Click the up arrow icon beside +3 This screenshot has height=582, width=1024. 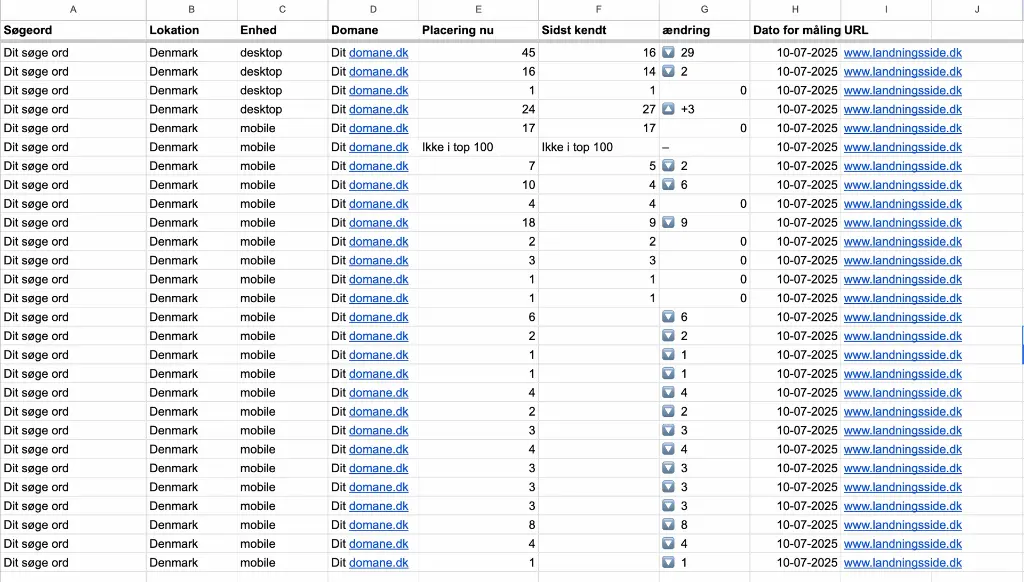[x=668, y=109]
